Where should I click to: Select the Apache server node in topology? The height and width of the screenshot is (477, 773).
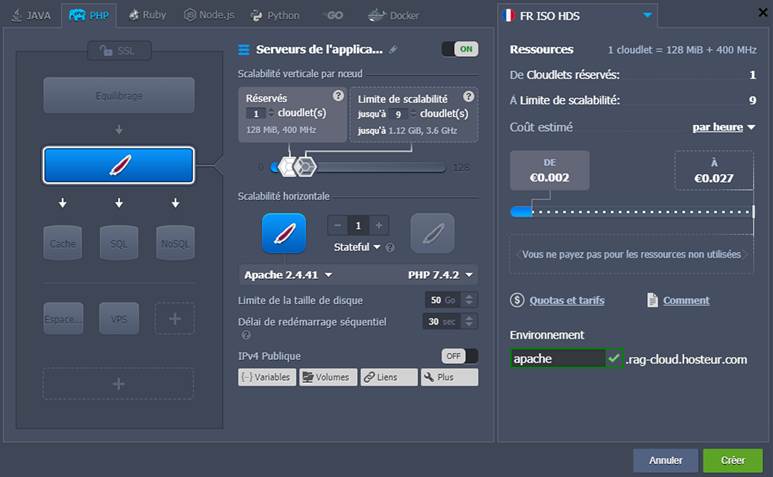(x=118, y=165)
